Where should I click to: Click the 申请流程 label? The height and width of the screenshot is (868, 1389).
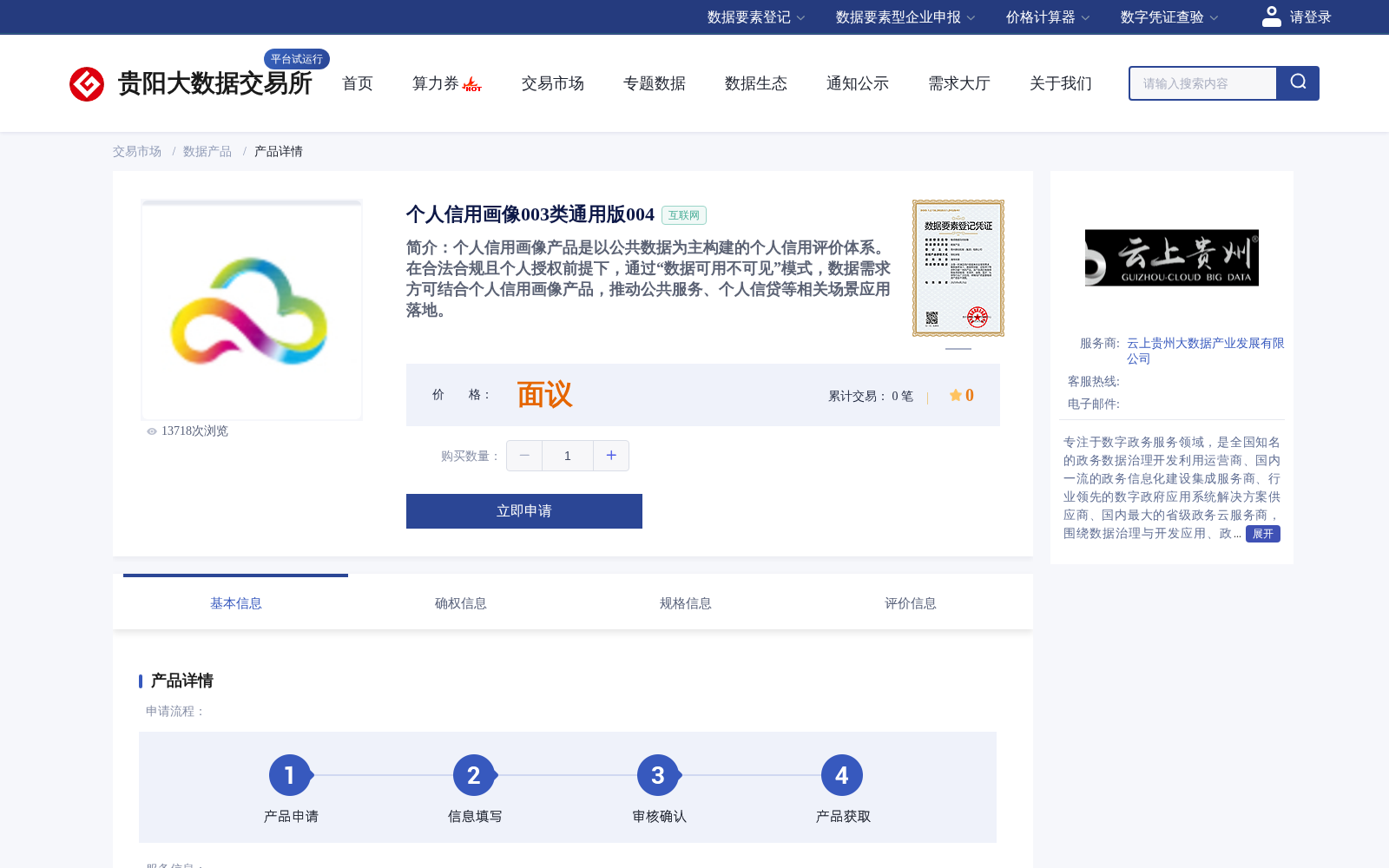(x=175, y=712)
